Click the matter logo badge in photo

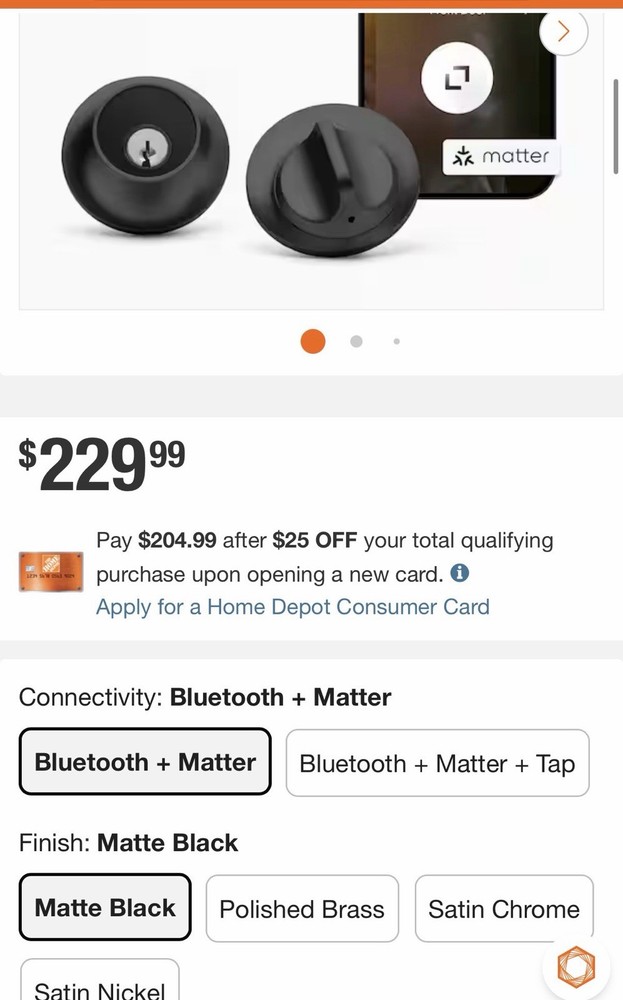coord(501,156)
